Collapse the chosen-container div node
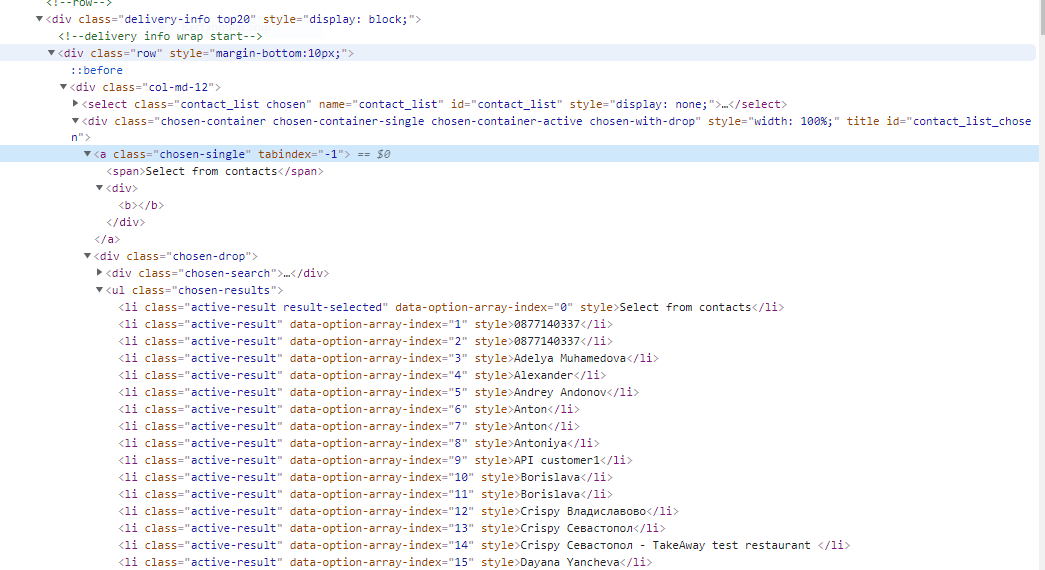Screen dimensions: 1045x570 (75, 121)
